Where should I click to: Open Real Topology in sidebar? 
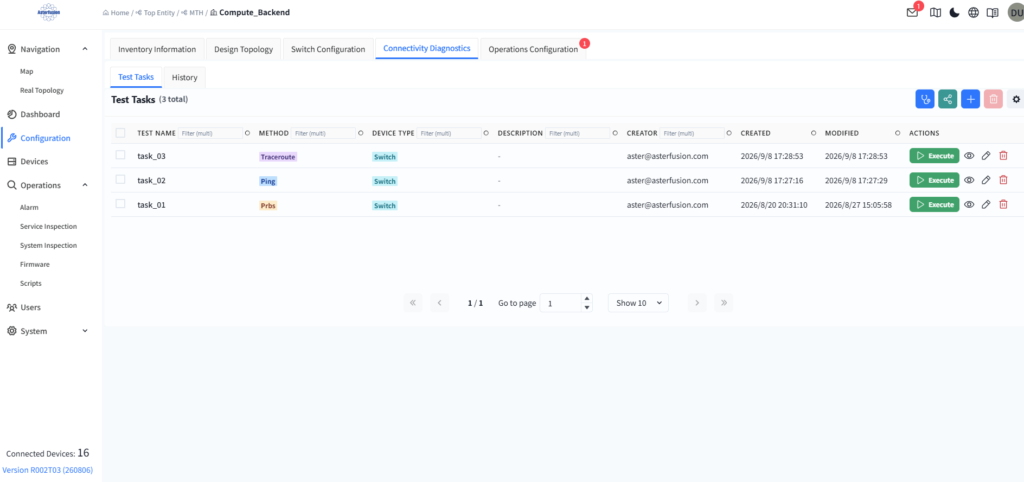[42, 90]
